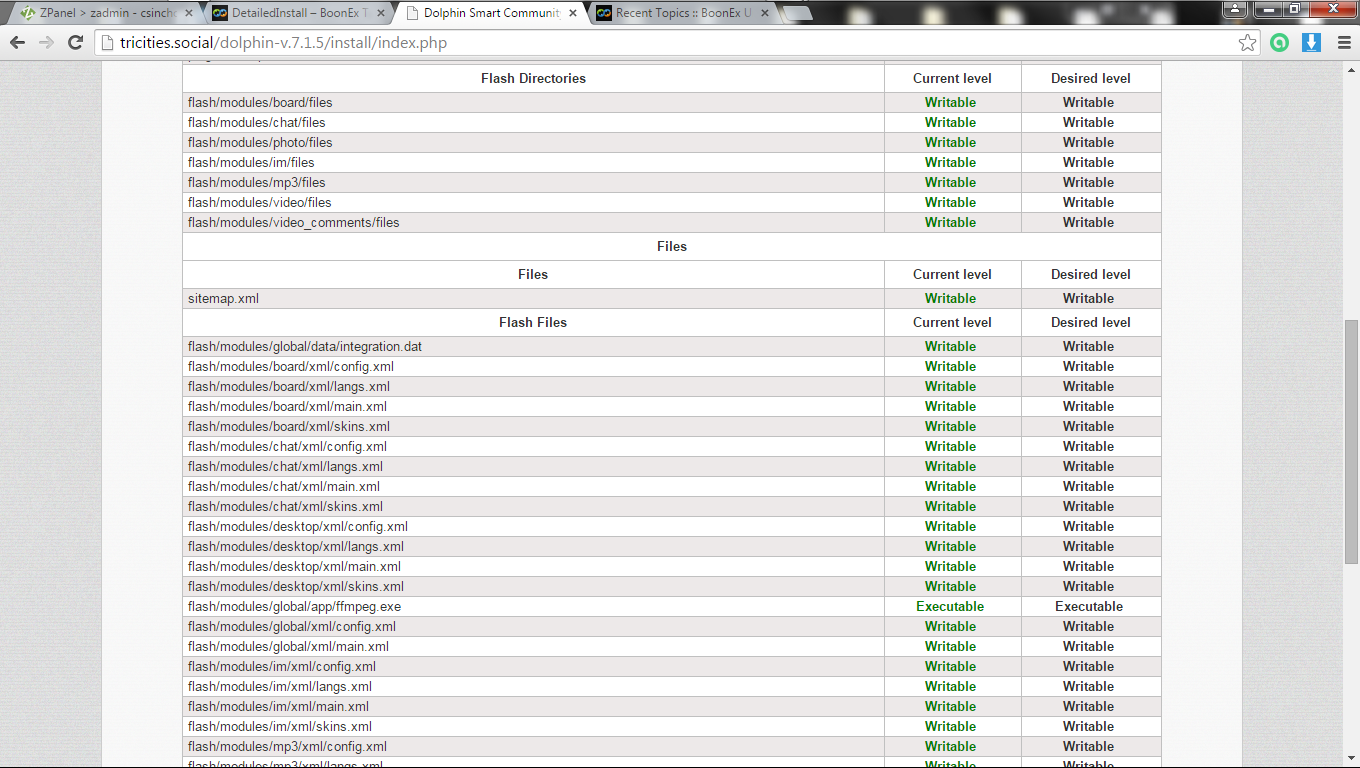The height and width of the screenshot is (768, 1360).
Task: Select flash/modules/board/xml/main.xml path
Action: 287,406
